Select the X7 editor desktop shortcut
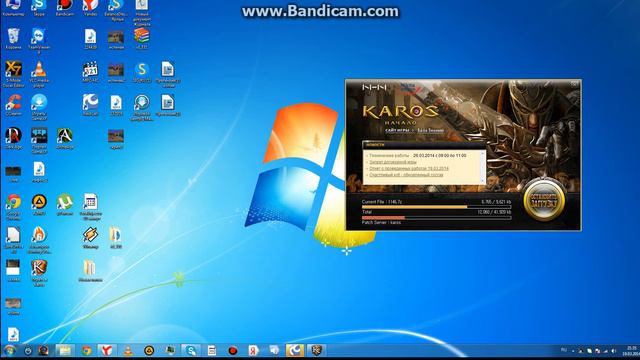 coord(13,74)
